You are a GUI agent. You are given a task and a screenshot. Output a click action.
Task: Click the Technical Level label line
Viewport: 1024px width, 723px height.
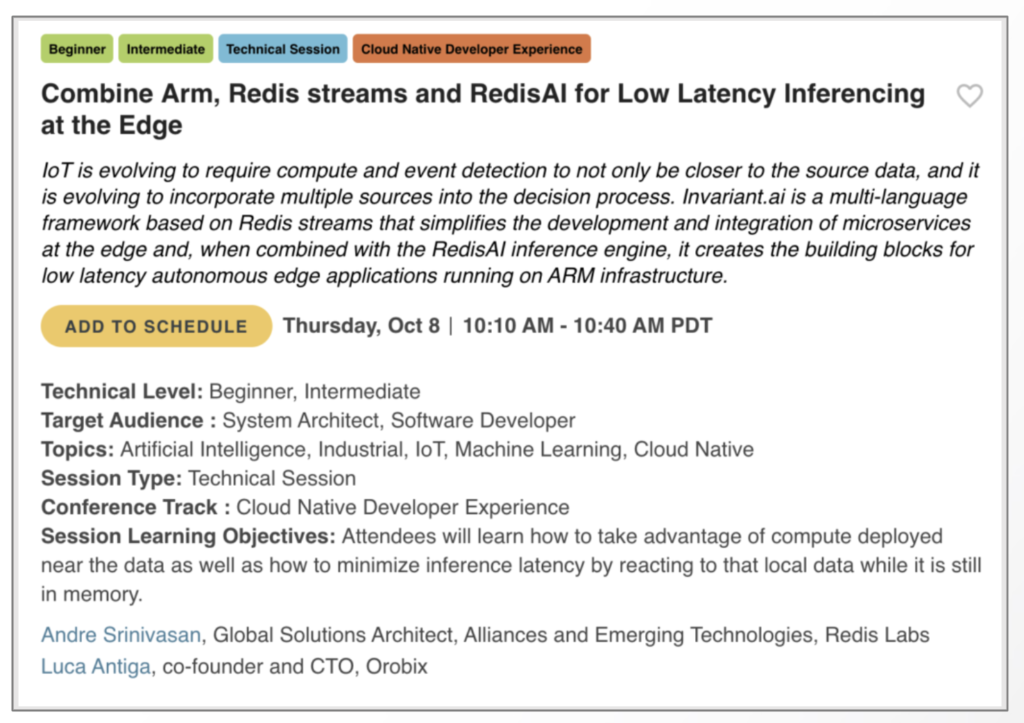230,392
